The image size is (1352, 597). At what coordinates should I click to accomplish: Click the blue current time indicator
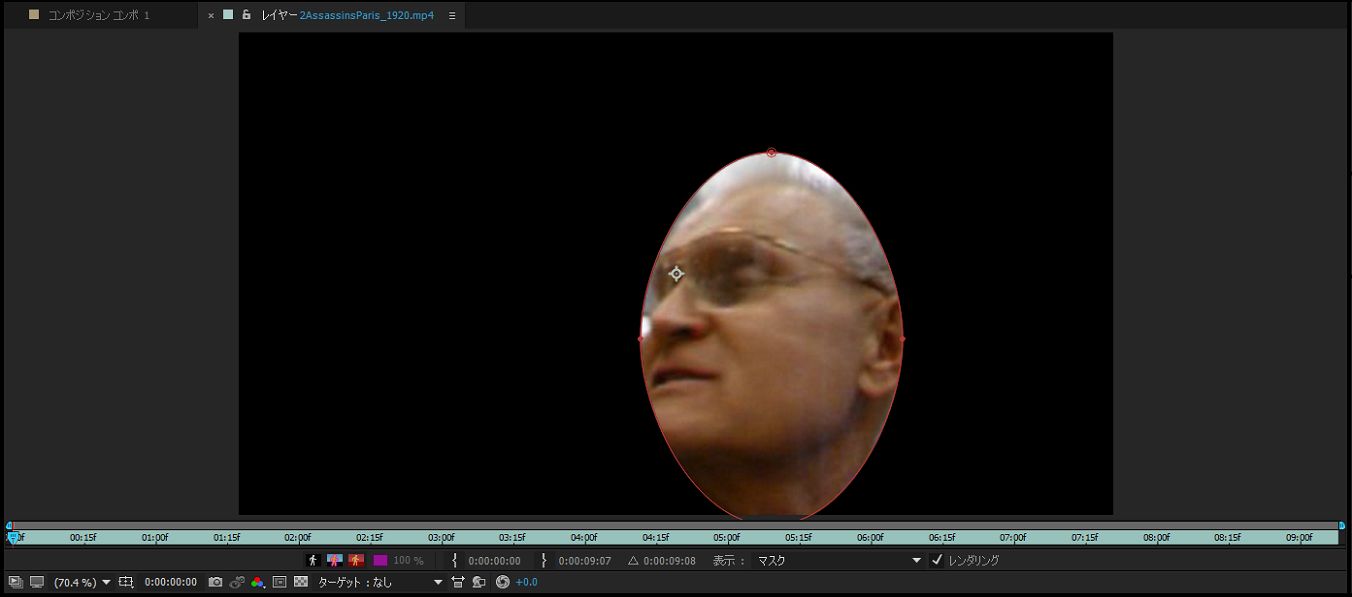[12, 537]
